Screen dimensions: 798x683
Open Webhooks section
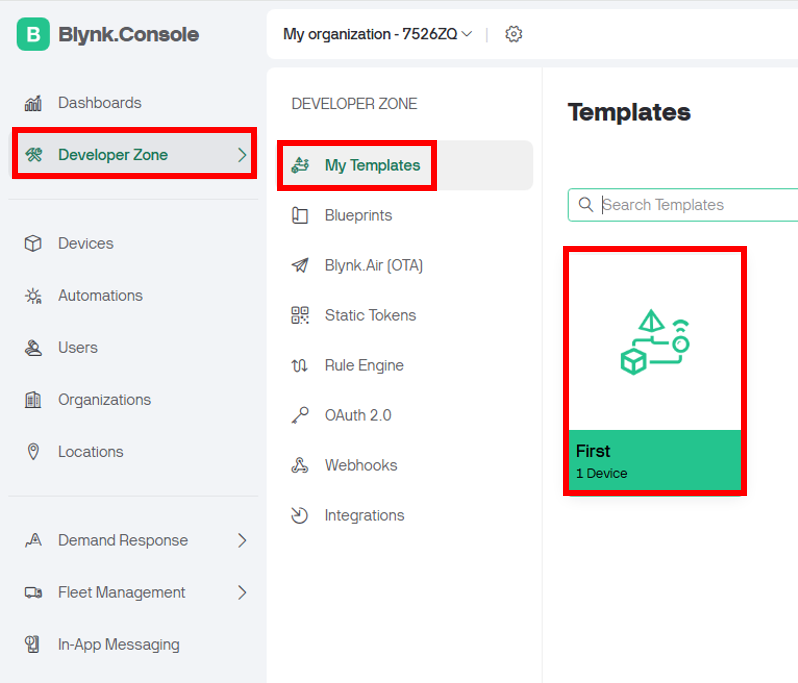(405, 465)
